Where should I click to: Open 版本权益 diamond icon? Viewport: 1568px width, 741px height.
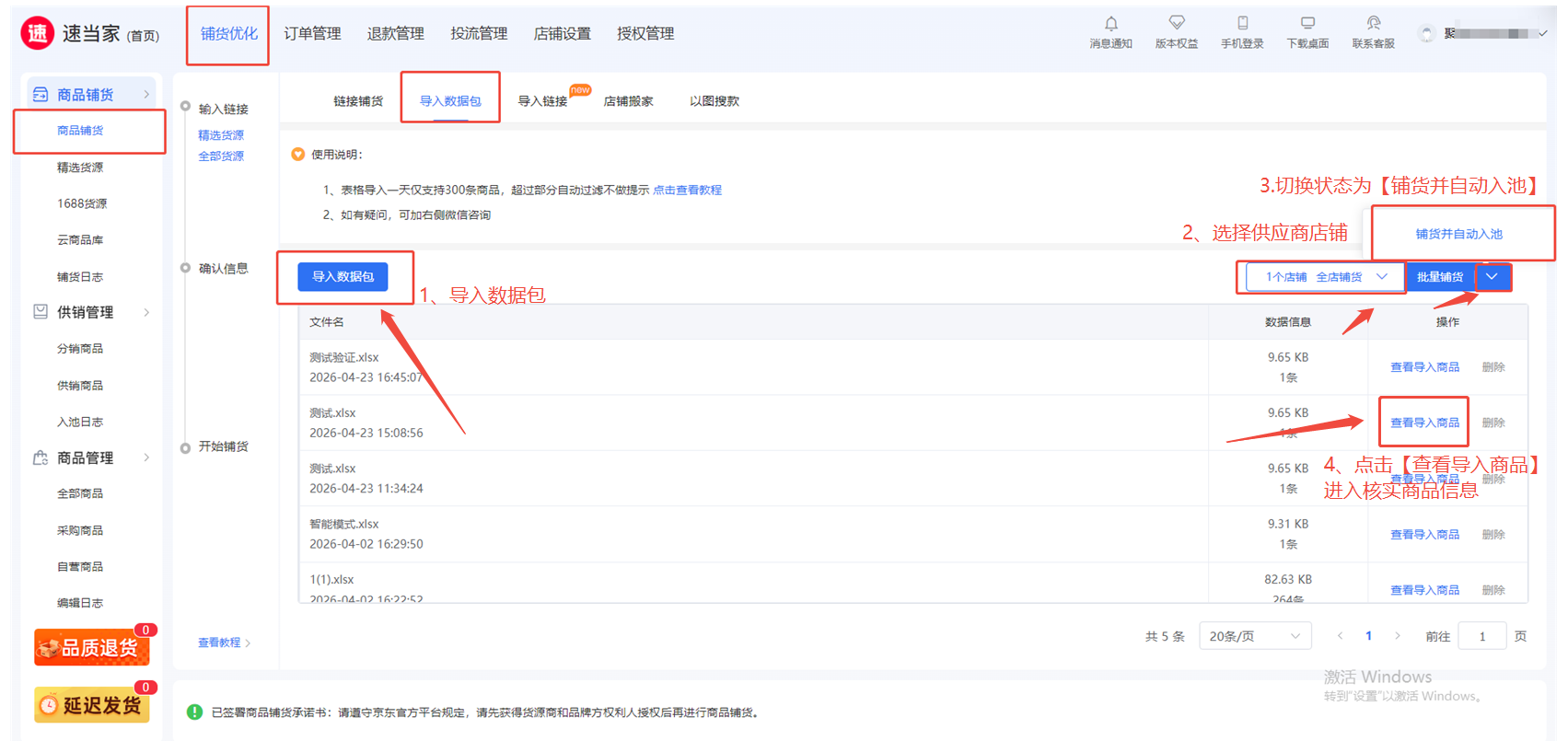[x=1176, y=24]
